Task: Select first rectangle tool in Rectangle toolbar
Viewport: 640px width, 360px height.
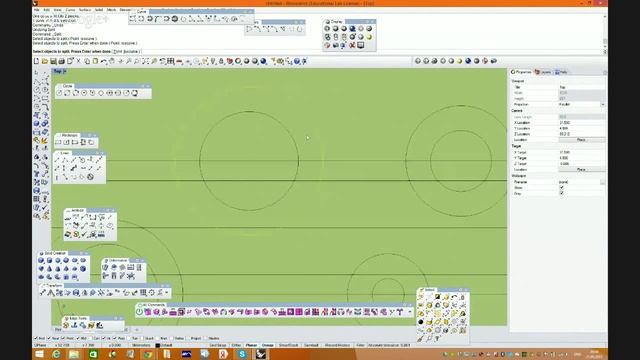Action: click(x=58, y=142)
